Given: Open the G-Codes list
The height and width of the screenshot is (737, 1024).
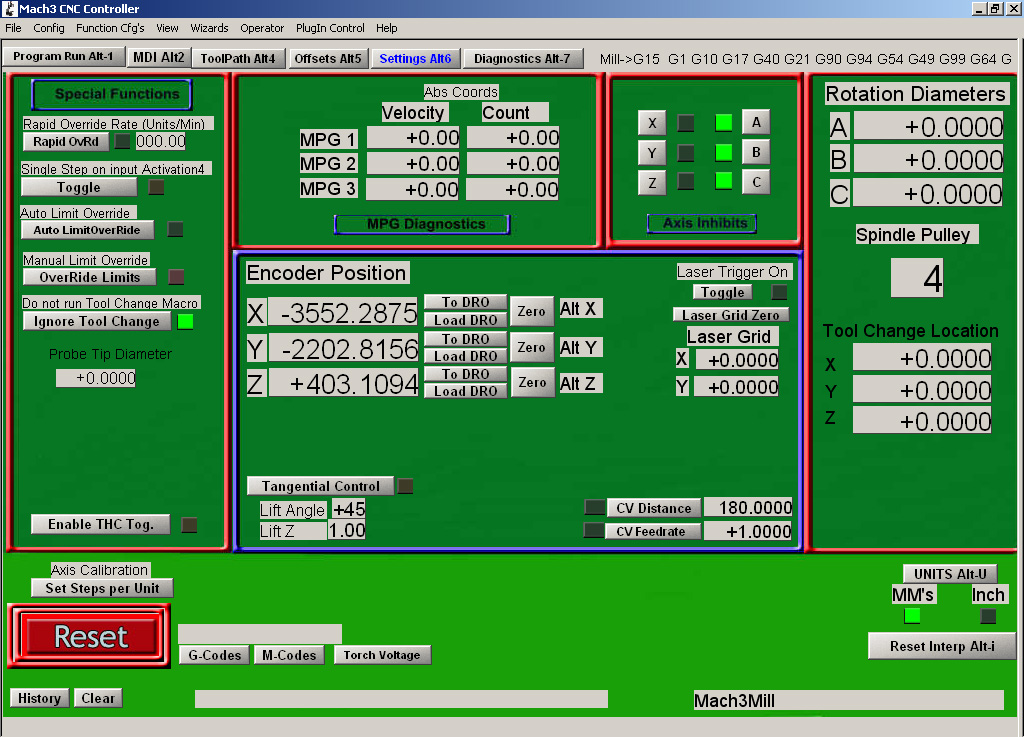Looking at the screenshot, I should (x=214, y=655).
